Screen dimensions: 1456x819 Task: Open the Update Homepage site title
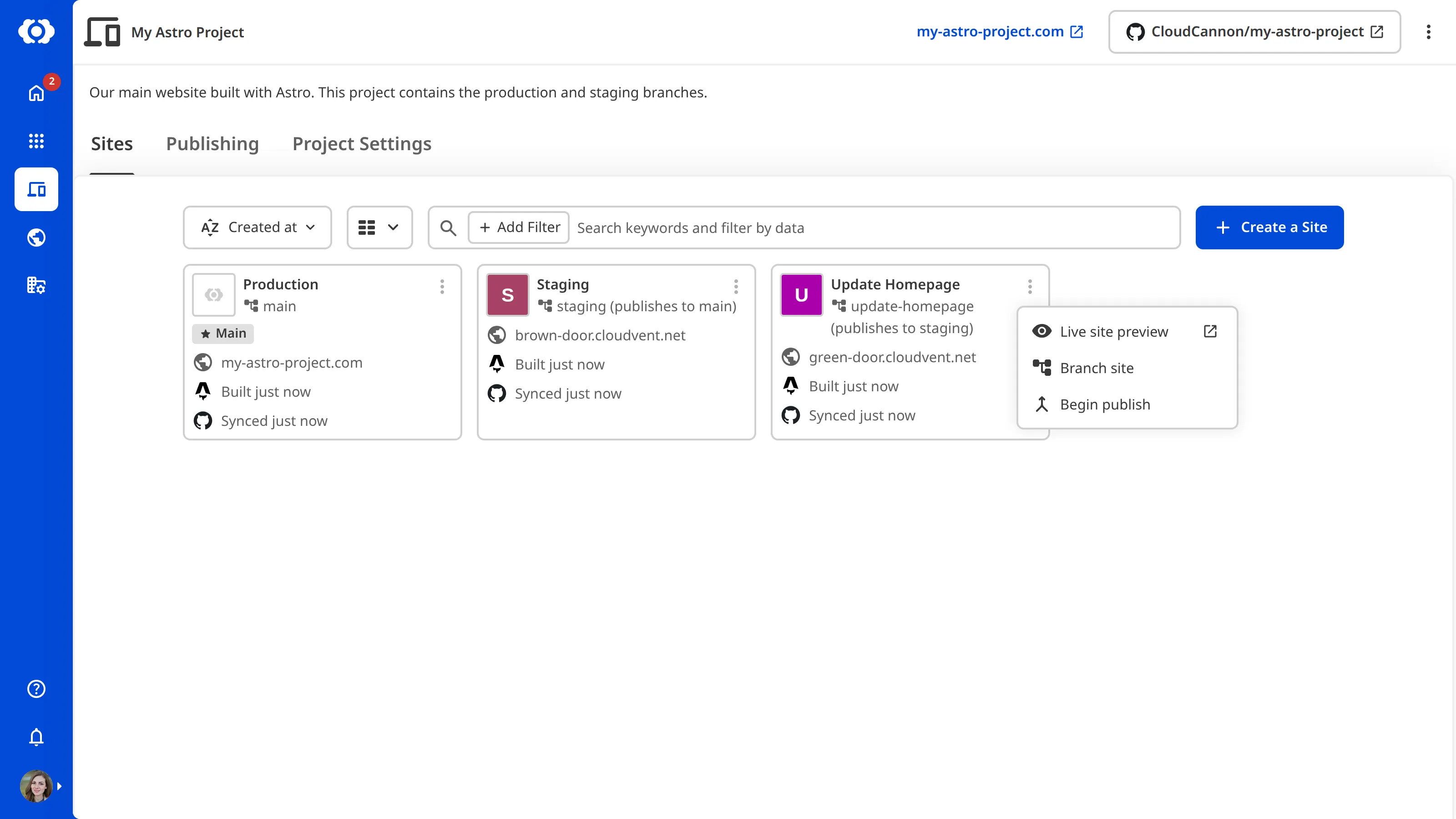point(895,284)
